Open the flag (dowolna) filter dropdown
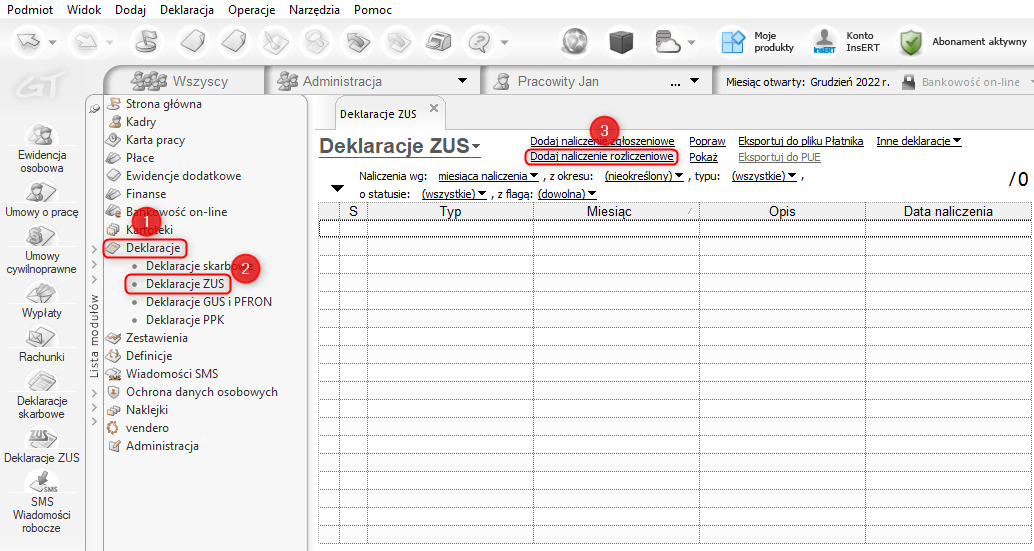Viewport: 1034px width, 551px height. pyautogui.click(x=566, y=194)
